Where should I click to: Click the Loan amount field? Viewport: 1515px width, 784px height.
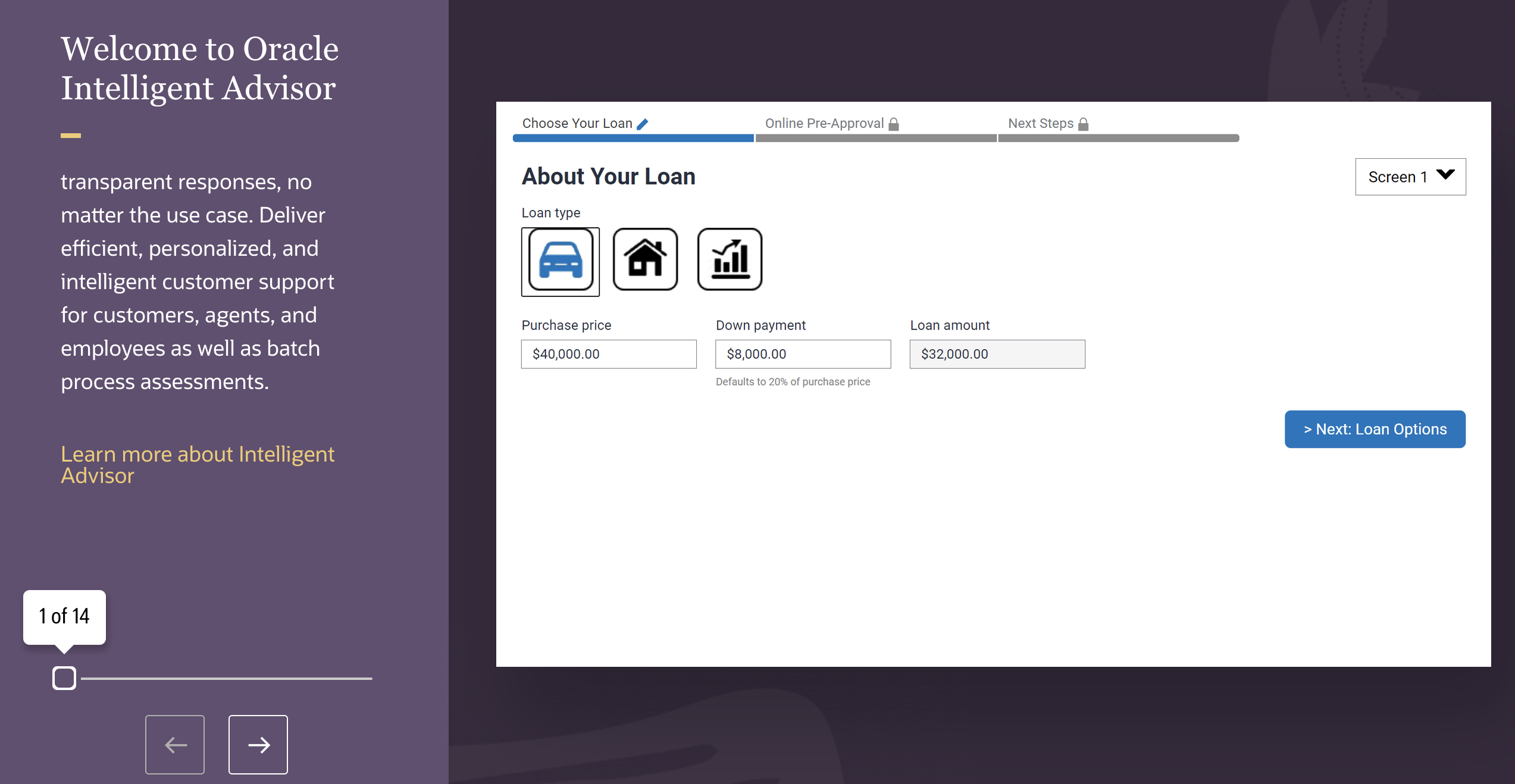[x=997, y=354]
